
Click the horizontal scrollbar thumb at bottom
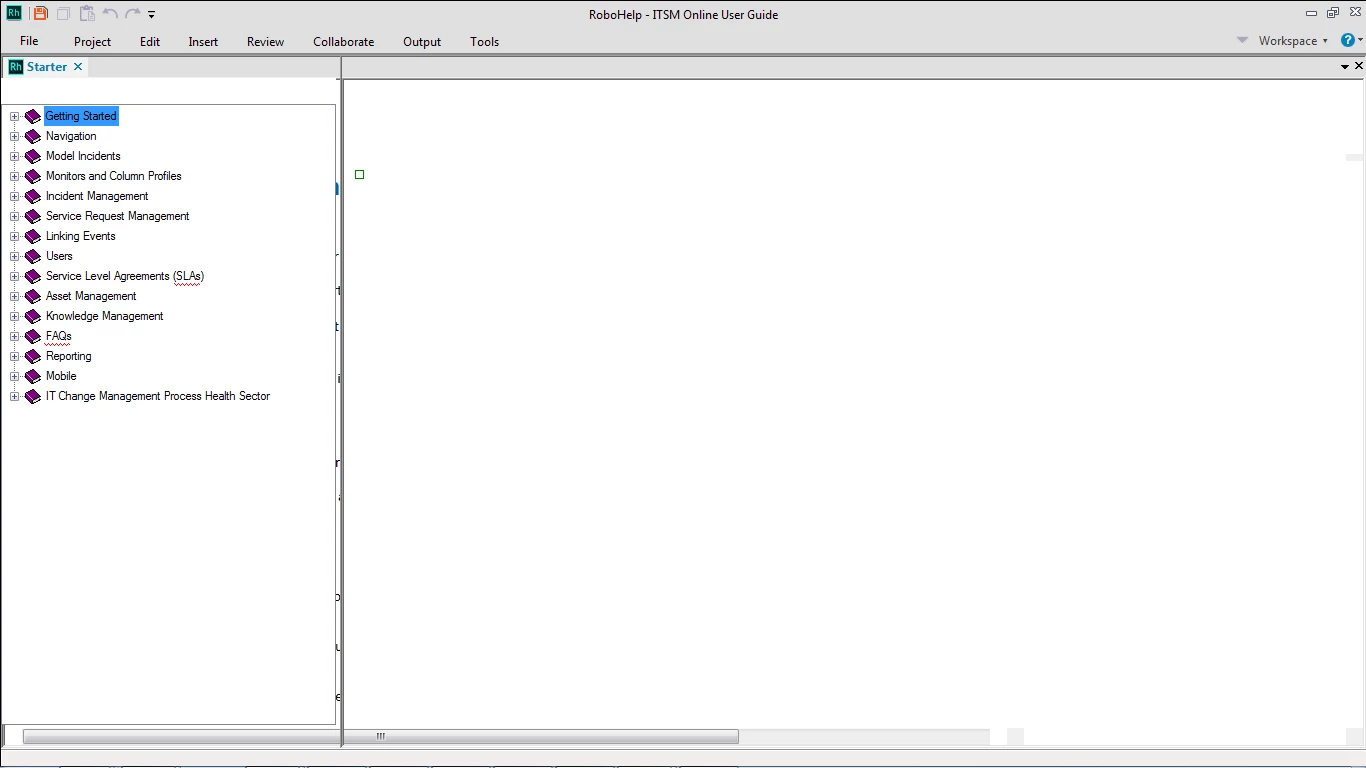pos(380,737)
